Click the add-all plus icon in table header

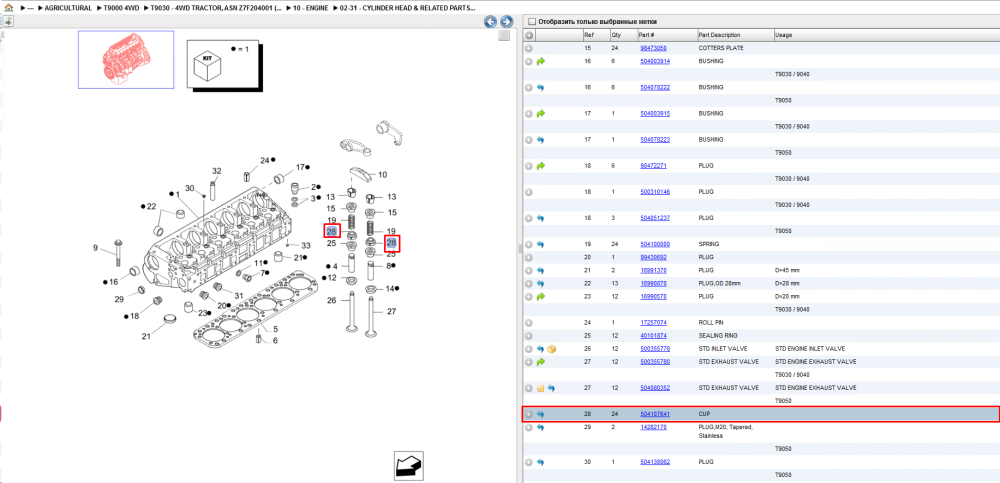pos(529,35)
